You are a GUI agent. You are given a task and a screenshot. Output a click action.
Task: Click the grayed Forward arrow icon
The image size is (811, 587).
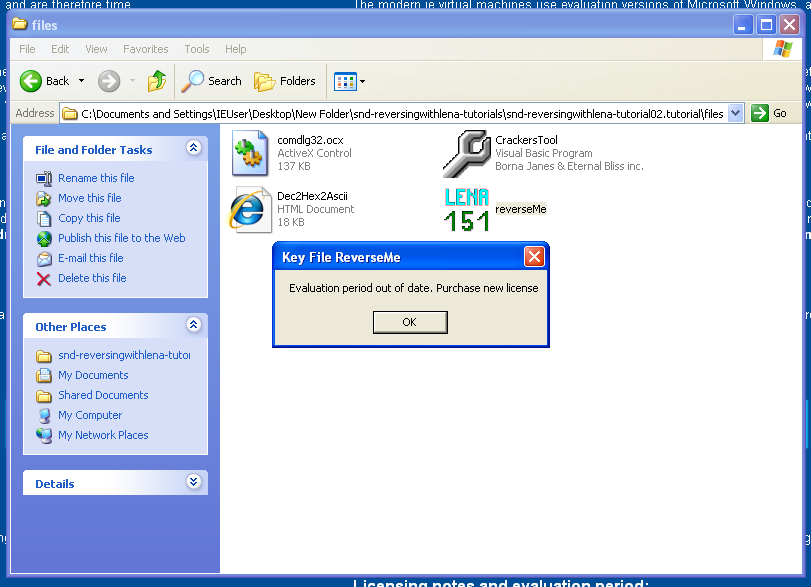109,81
